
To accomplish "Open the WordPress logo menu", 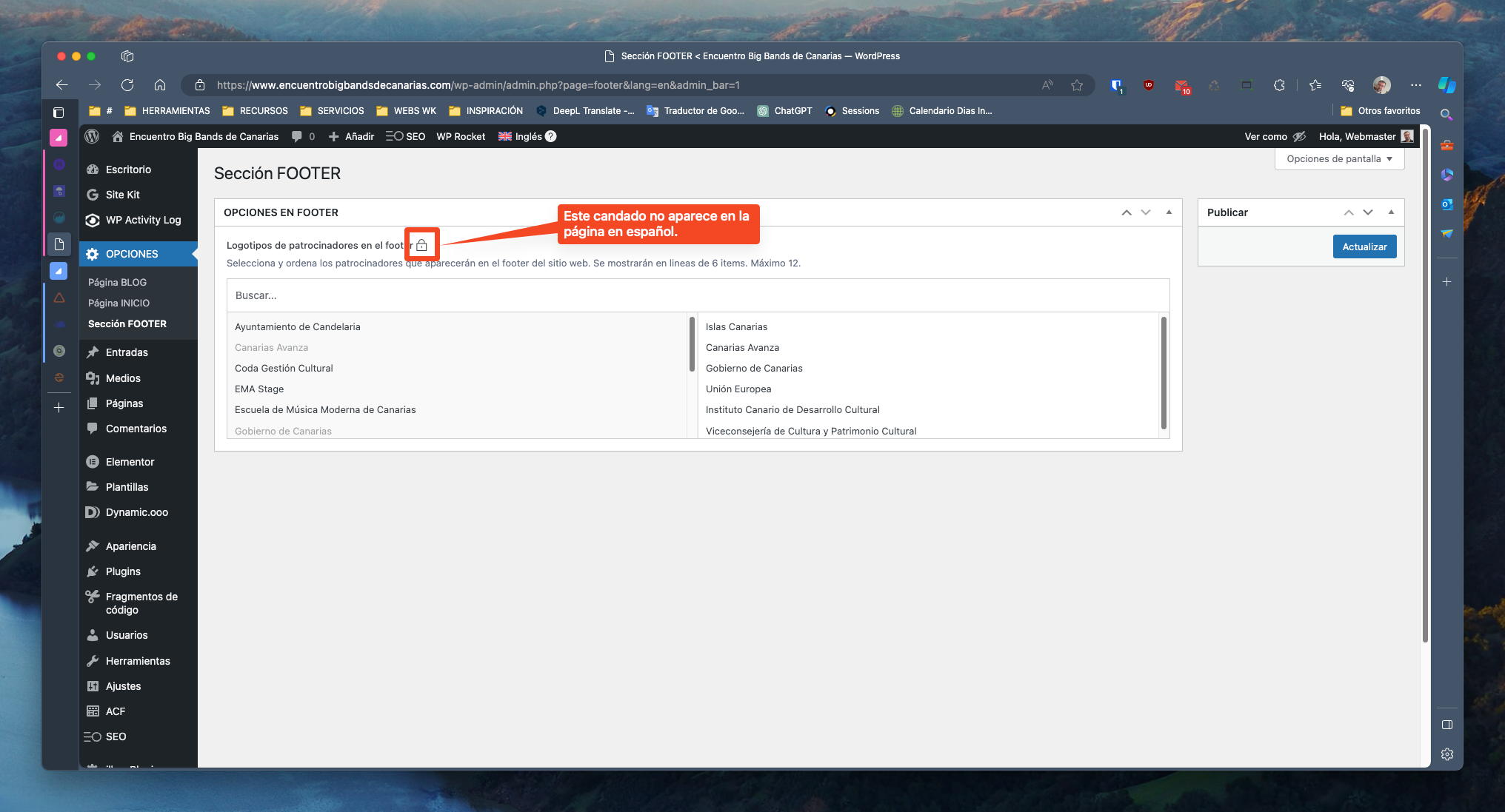I will point(92,136).
